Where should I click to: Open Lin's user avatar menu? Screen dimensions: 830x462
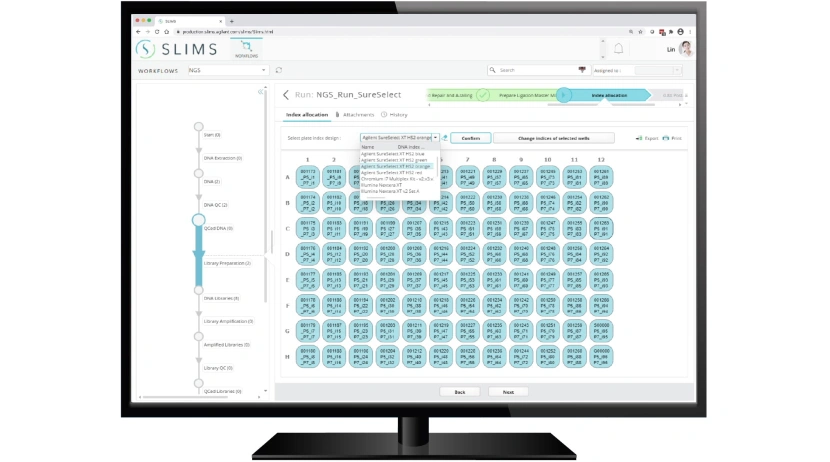click(686, 49)
